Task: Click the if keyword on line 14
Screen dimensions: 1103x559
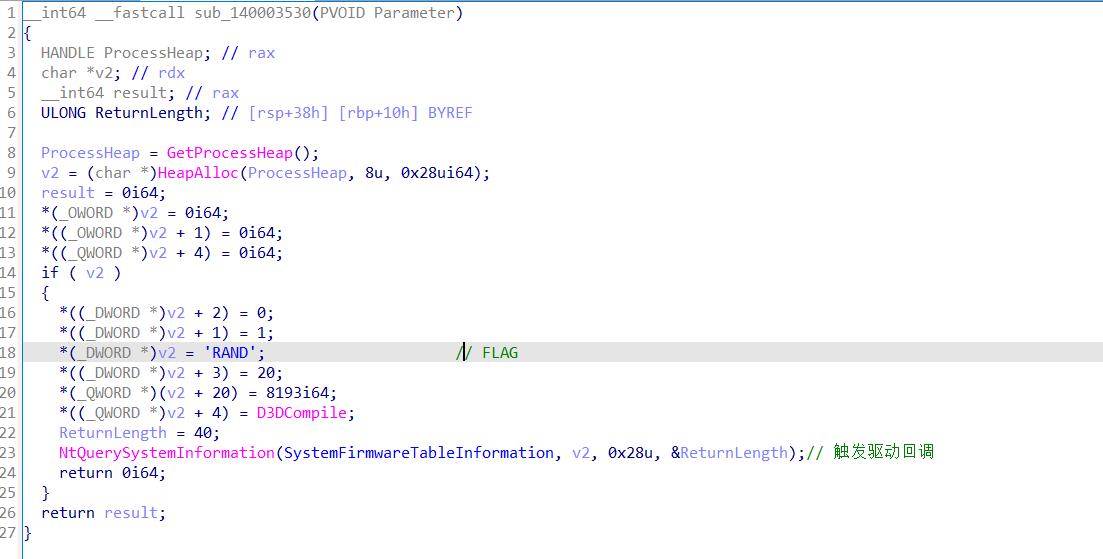Action: 50,273
